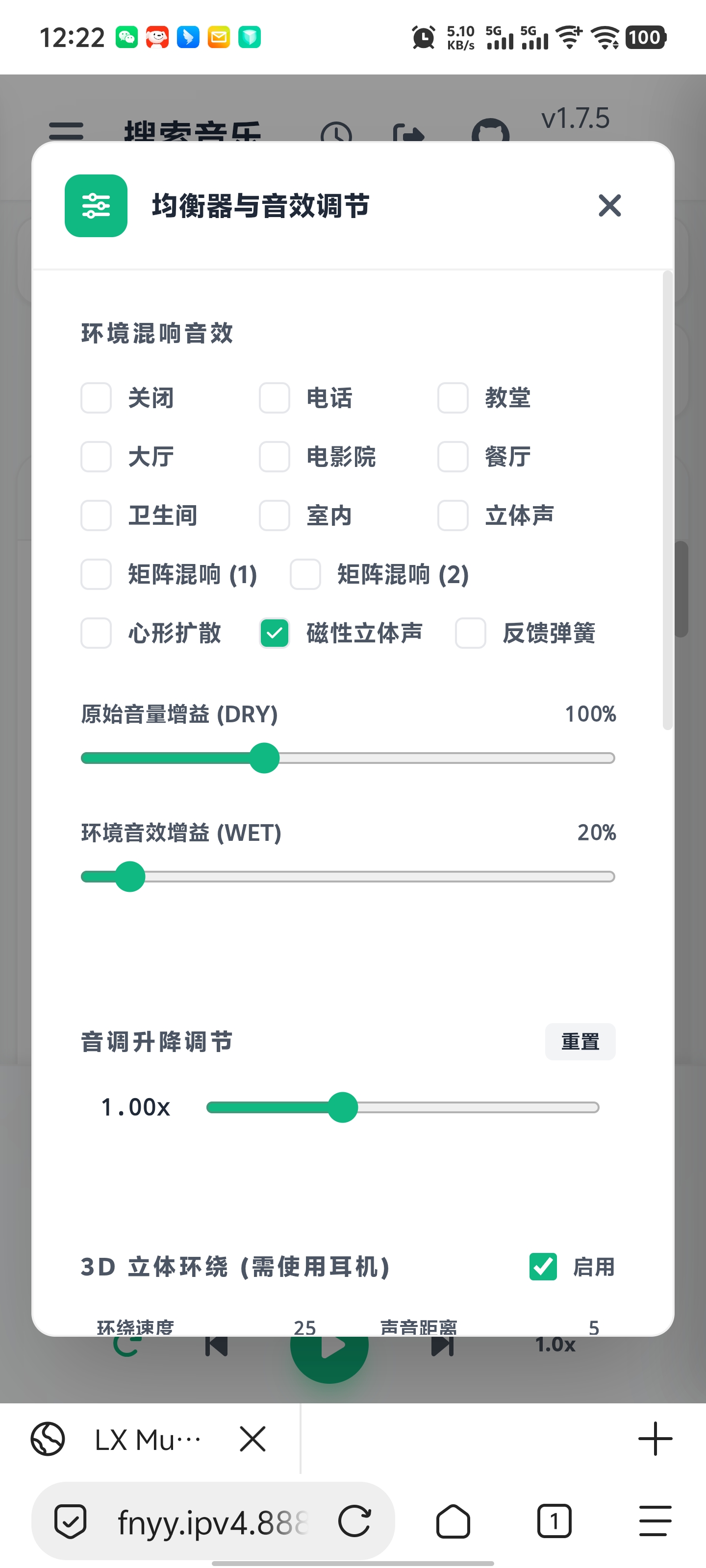706x1568 pixels.
Task: Select the 矩阵混响 (2) checkbox
Action: (x=305, y=575)
